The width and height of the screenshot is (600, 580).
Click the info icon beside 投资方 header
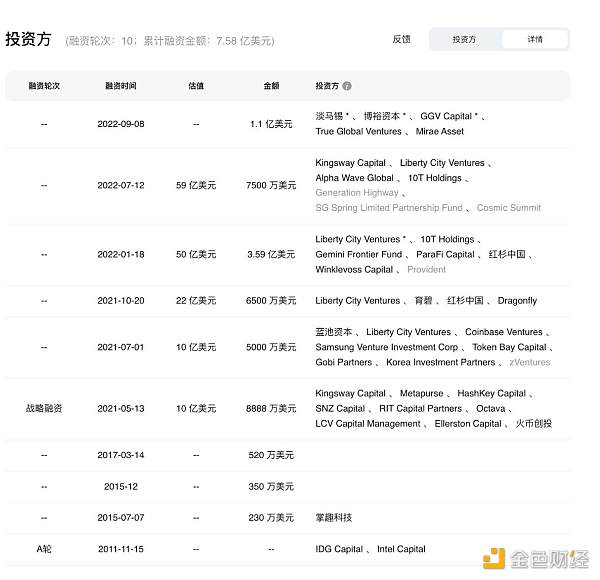point(347,86)
